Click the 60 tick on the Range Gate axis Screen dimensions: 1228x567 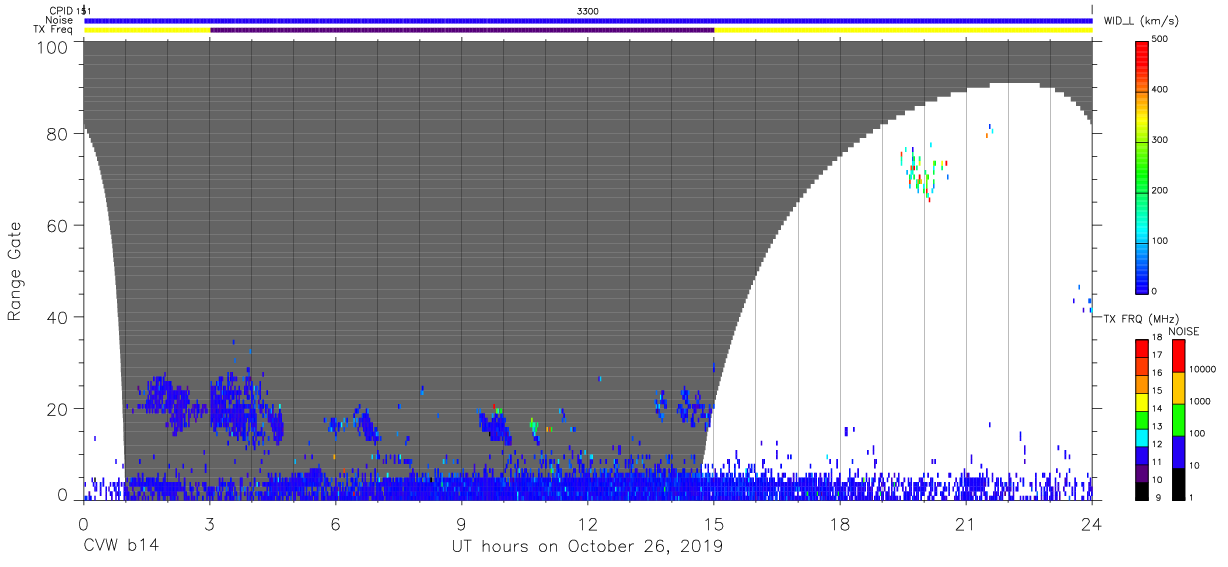point(58,225)
